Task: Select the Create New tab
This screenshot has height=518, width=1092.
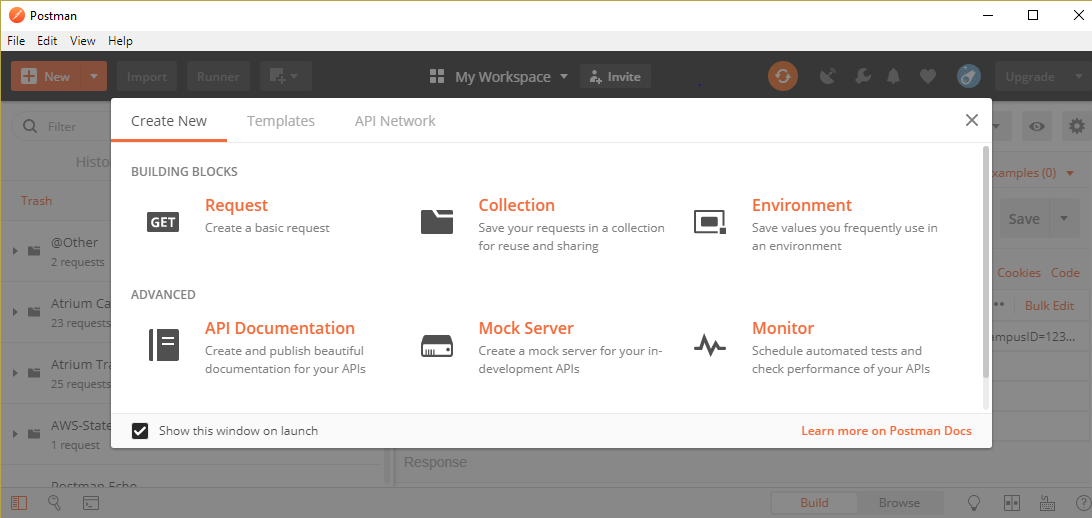Action: (169, 121)
